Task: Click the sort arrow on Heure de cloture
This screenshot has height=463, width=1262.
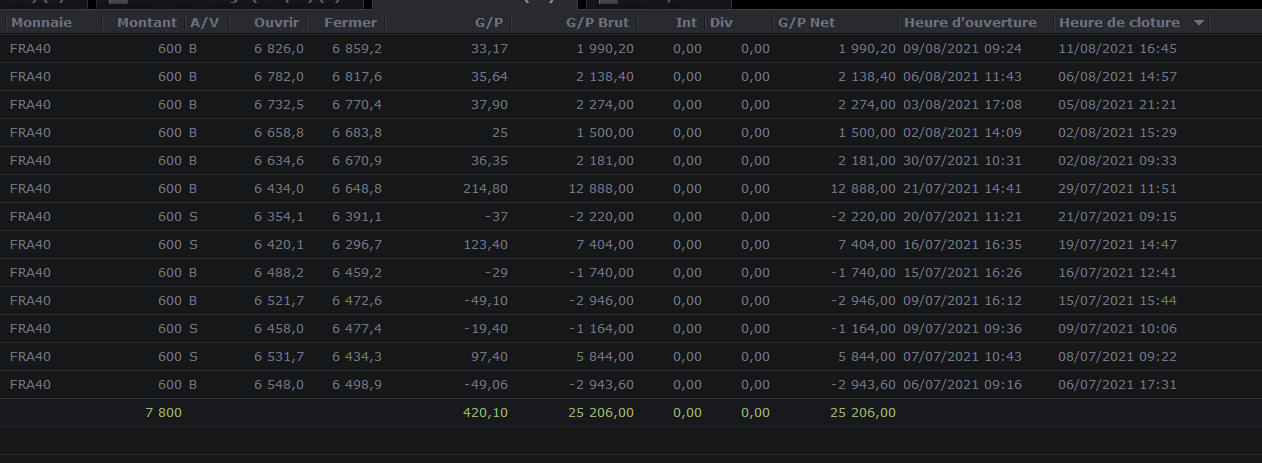Action: coord(1198,22)
